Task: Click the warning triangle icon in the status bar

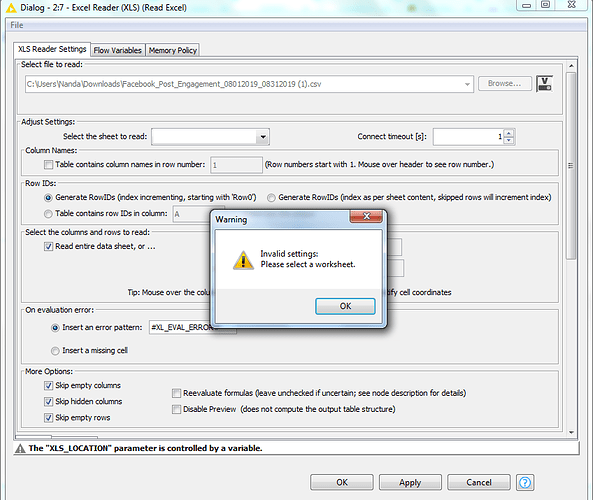Action: click(x=20, y=449)
